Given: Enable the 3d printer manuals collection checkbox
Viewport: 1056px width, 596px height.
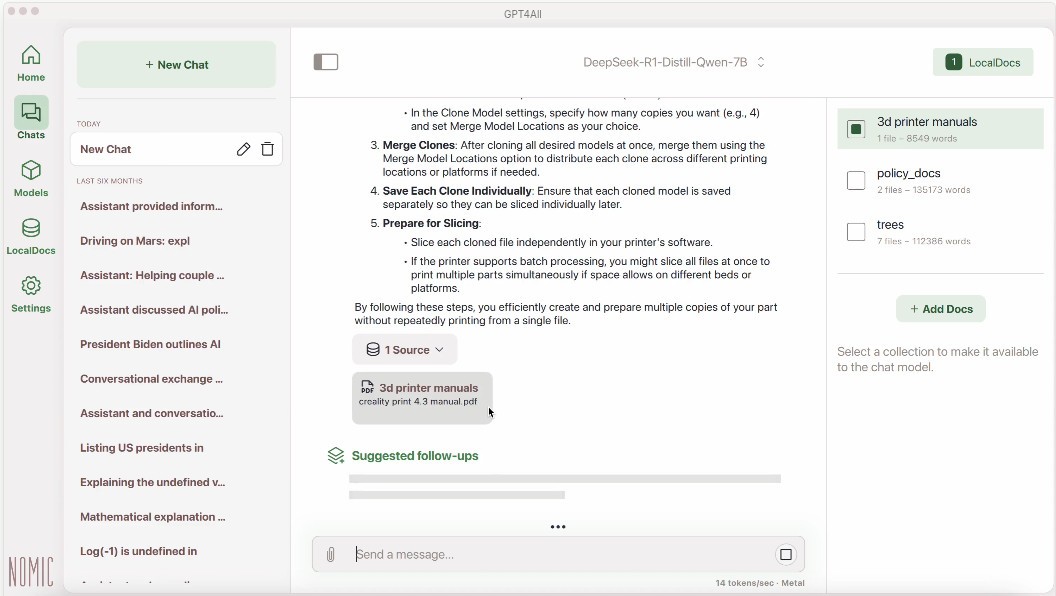Looking at the screenshot, I should [x=856, y=129].
